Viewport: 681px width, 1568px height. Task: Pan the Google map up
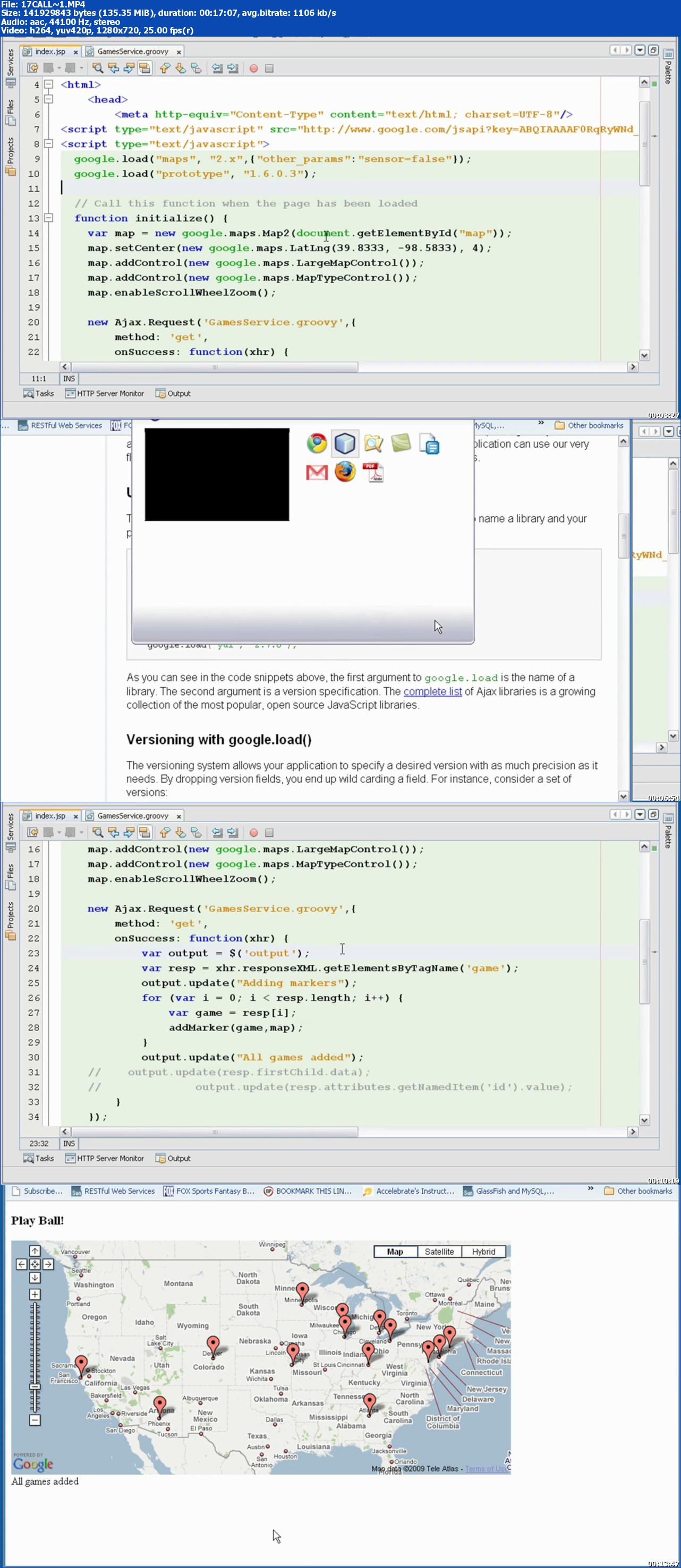tap(35, 1251)
